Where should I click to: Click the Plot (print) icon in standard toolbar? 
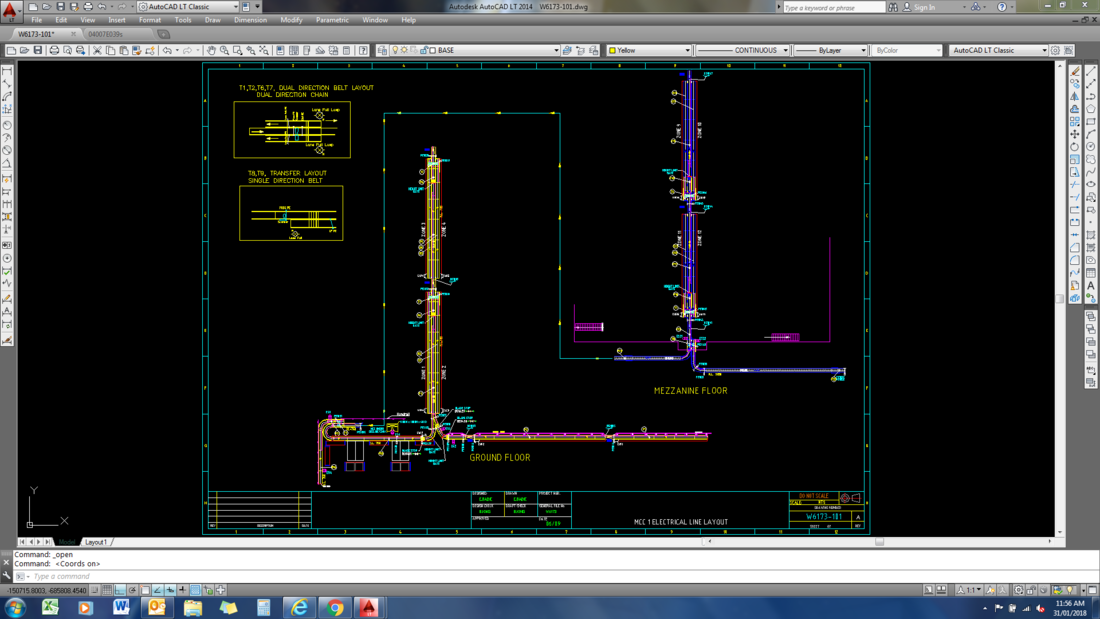click(x=54, y=51)
